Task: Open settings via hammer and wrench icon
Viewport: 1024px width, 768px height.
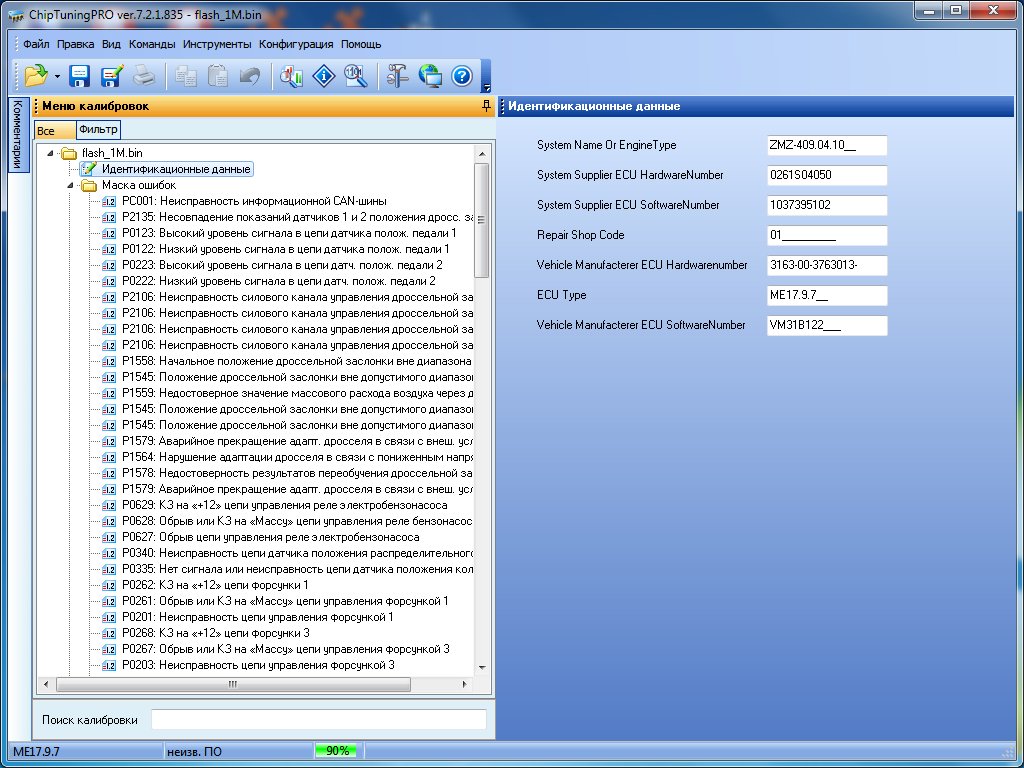Action: point(398,75)
